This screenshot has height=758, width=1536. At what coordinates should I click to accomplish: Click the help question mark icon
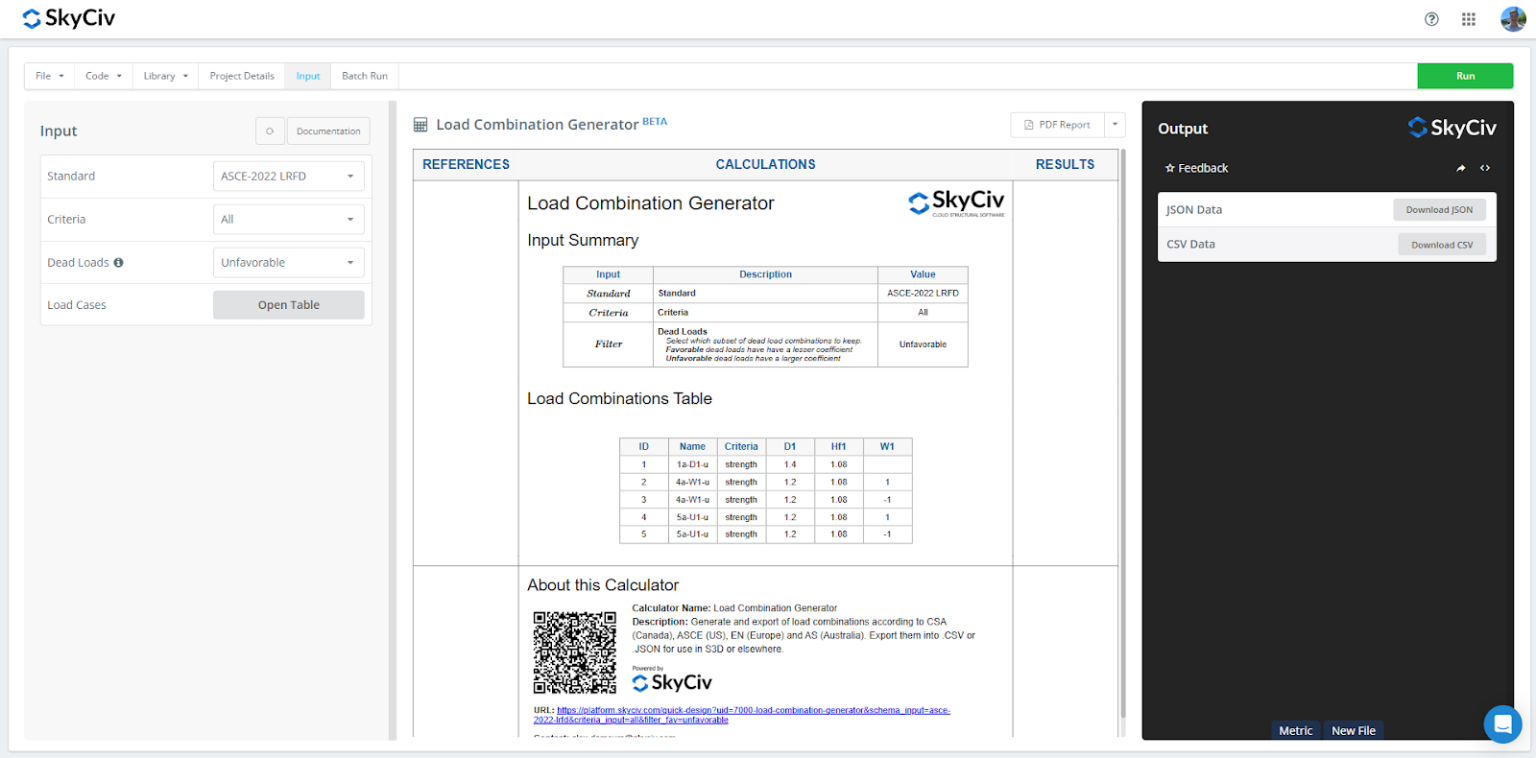coord(1431,19)
